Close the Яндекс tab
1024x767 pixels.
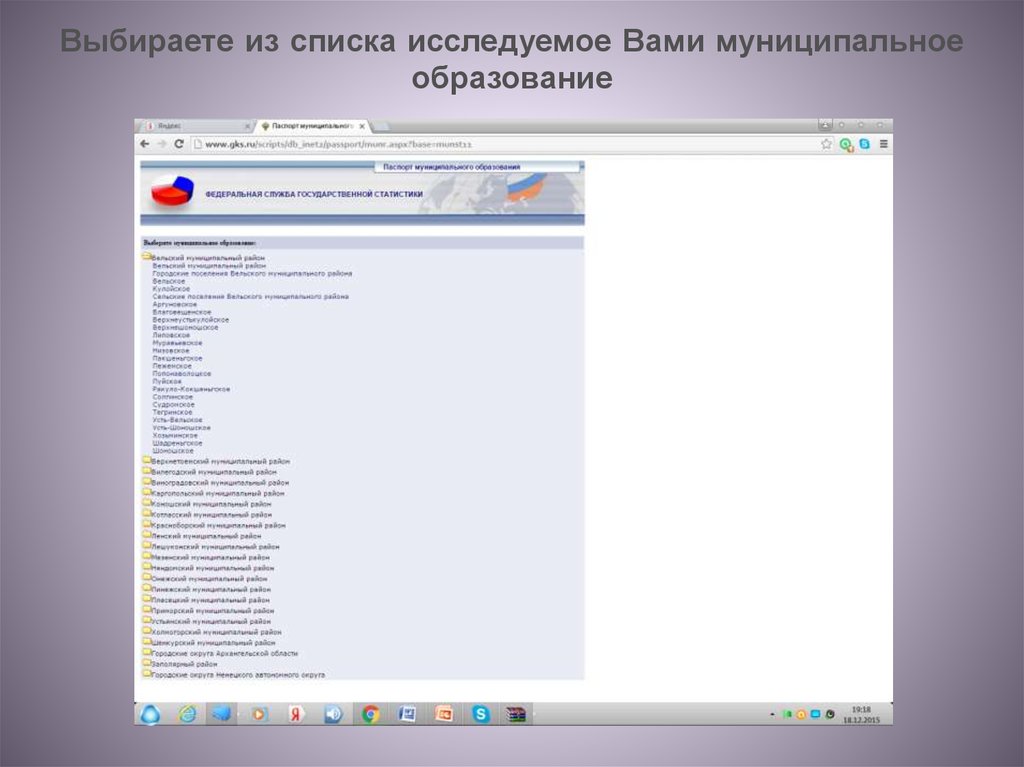point(248,126)
